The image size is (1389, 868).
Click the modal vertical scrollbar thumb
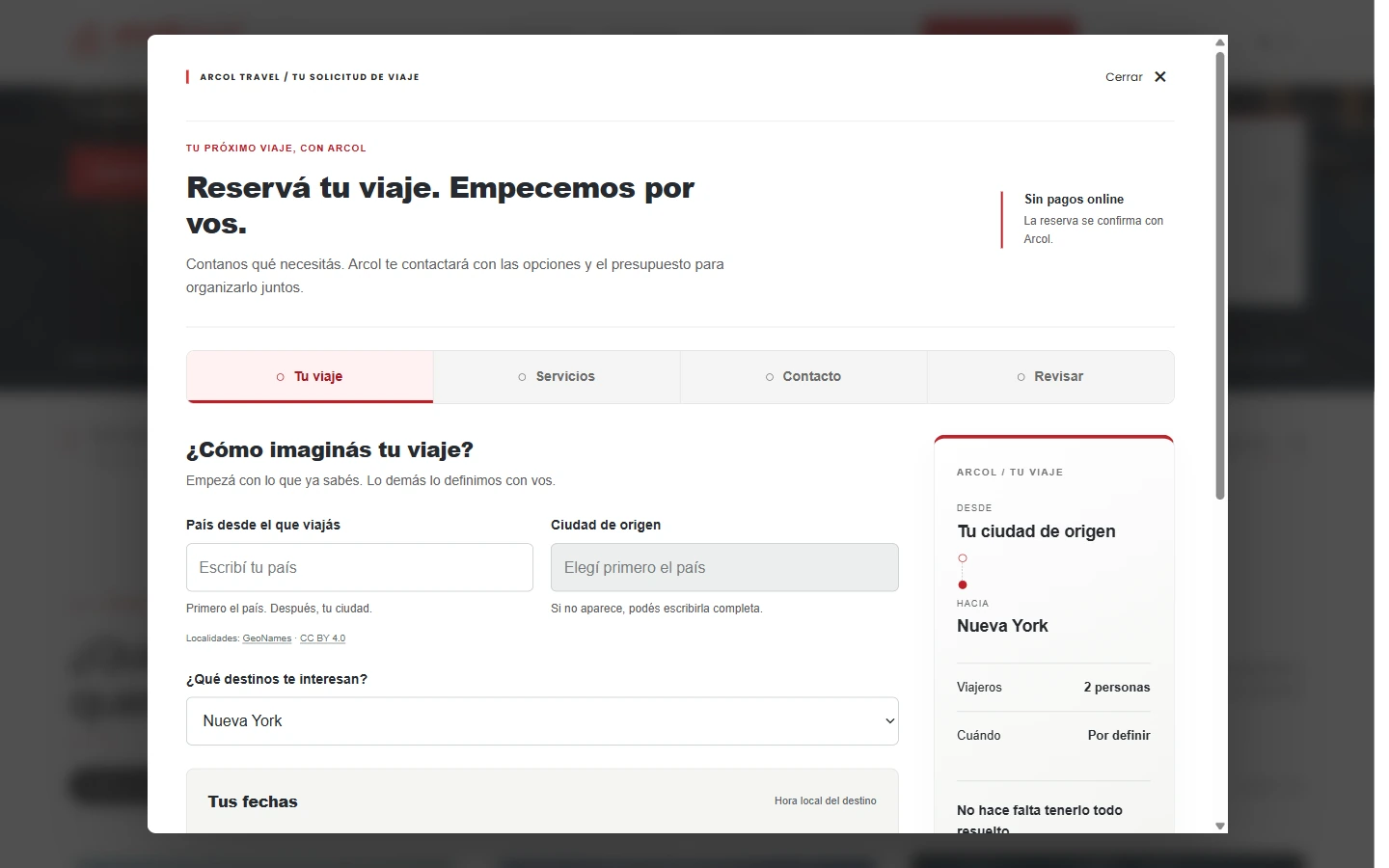pyautogui.click(x=1220, y=276)
